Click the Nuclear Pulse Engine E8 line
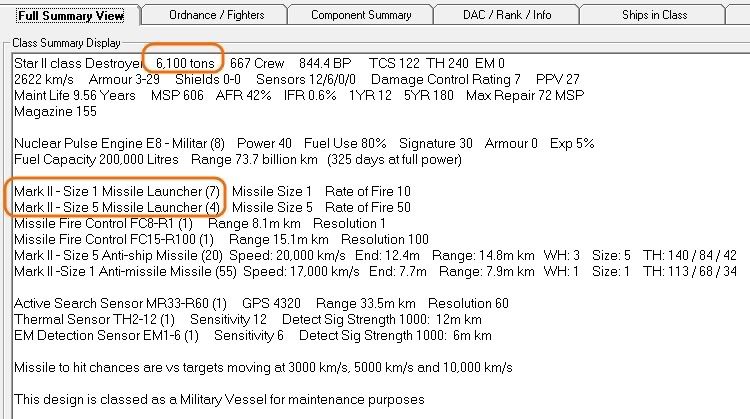The width and height of the screenshot is (750, 419). tap(304, 143)
